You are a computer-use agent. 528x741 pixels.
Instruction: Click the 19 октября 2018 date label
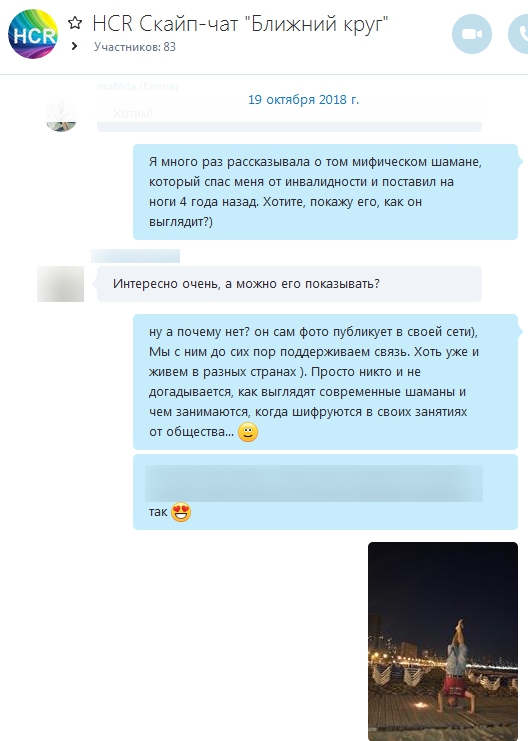[303, 100]
